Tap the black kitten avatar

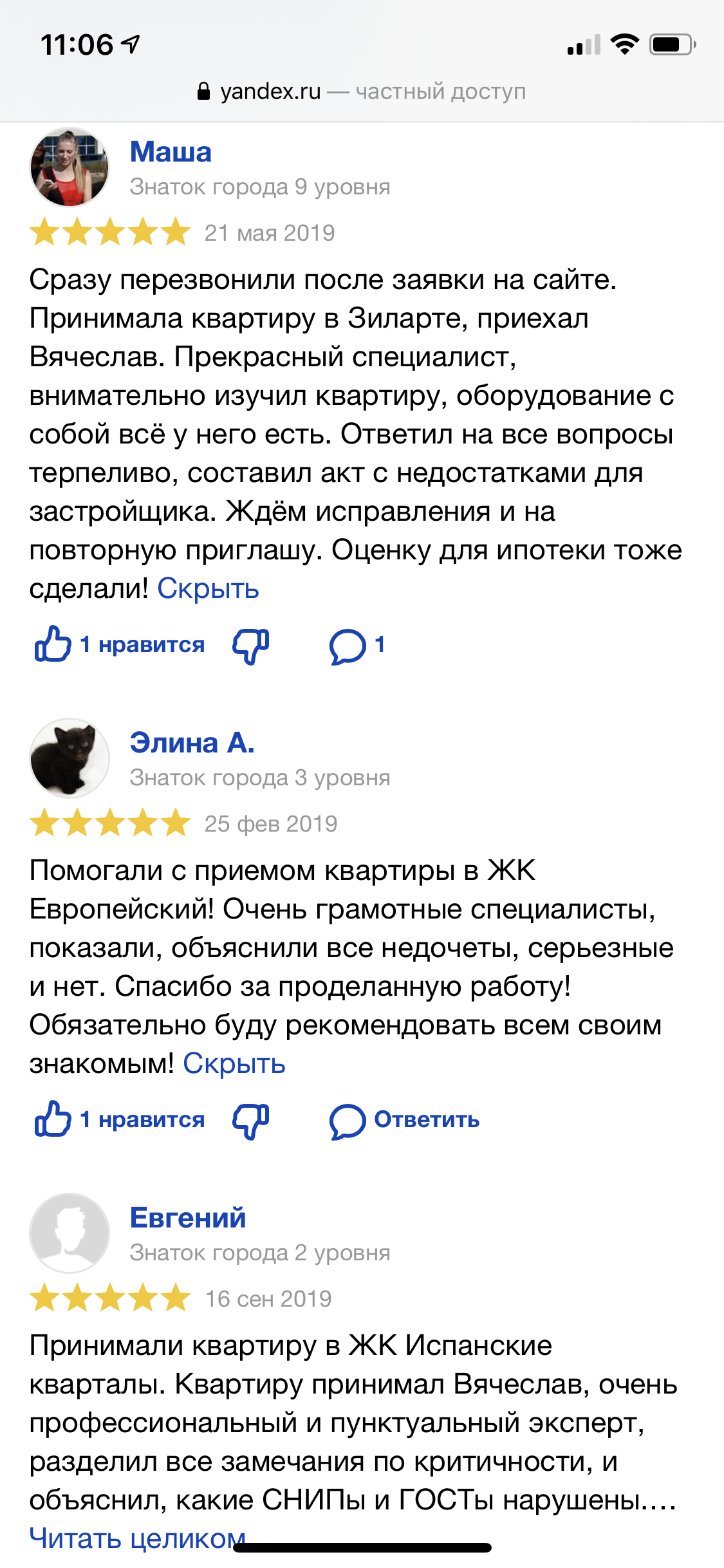(70, 758)
